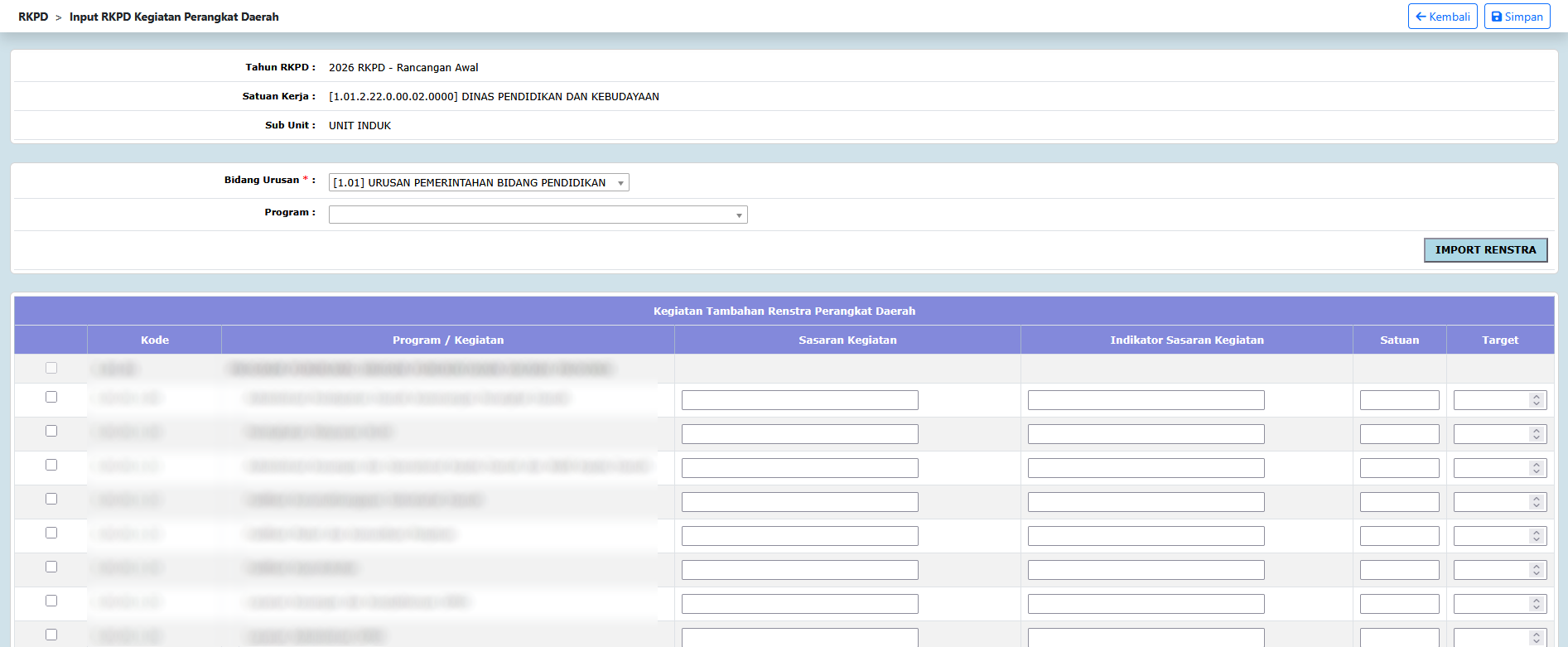Tick the checkbox of the fifth kegiatan row
Image resolution: width=1568 pixels, height=647 pixels.
point(51,533)
